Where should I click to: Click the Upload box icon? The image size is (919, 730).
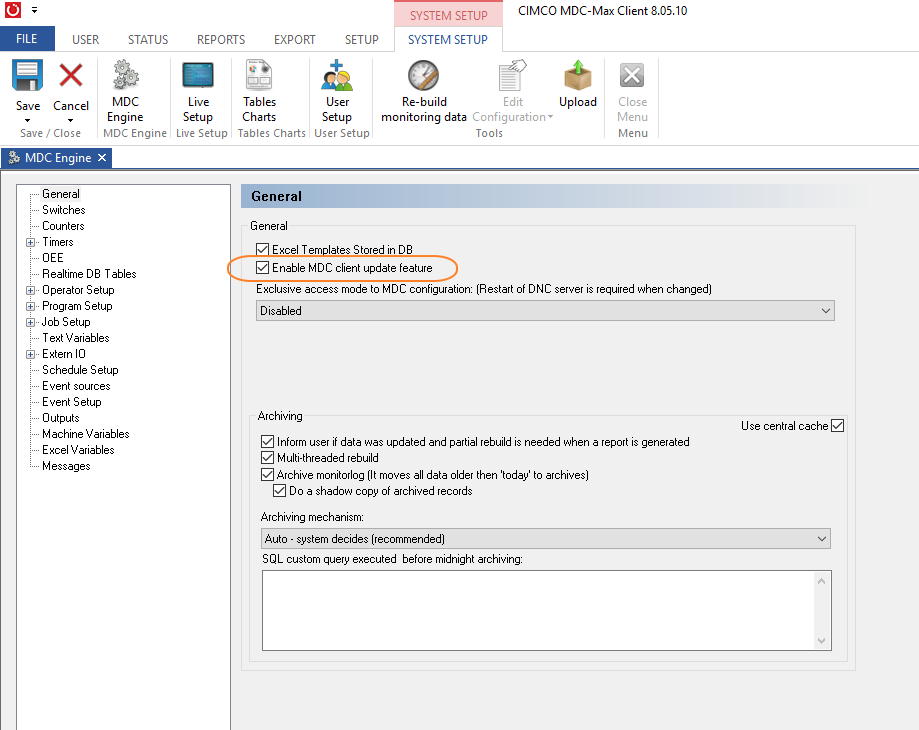(578, 75)
